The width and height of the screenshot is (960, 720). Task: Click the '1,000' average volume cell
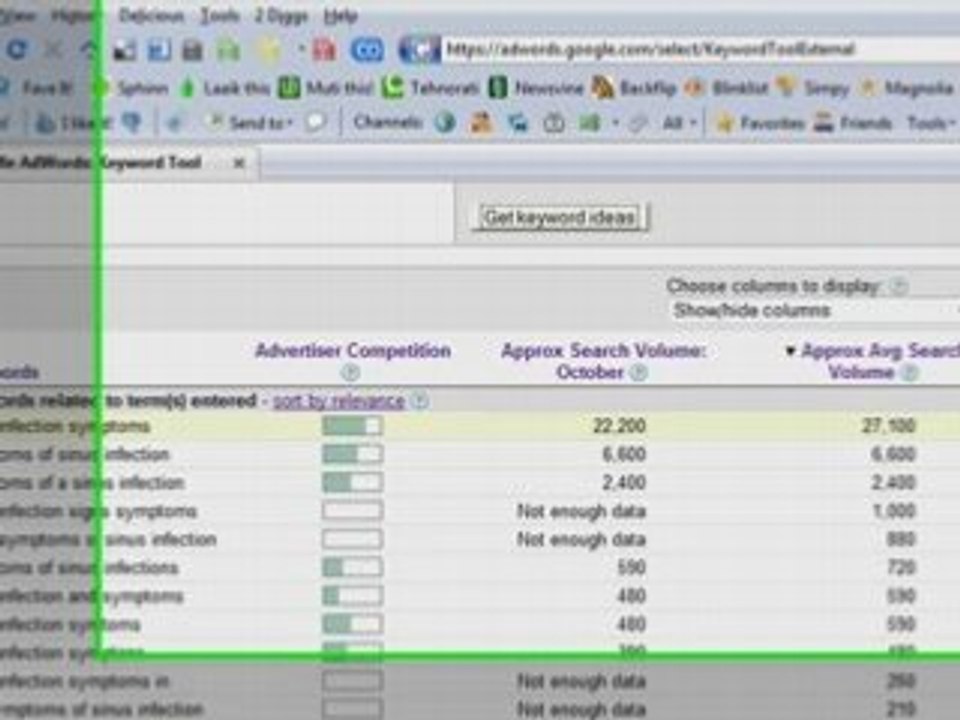coord(893,511)
